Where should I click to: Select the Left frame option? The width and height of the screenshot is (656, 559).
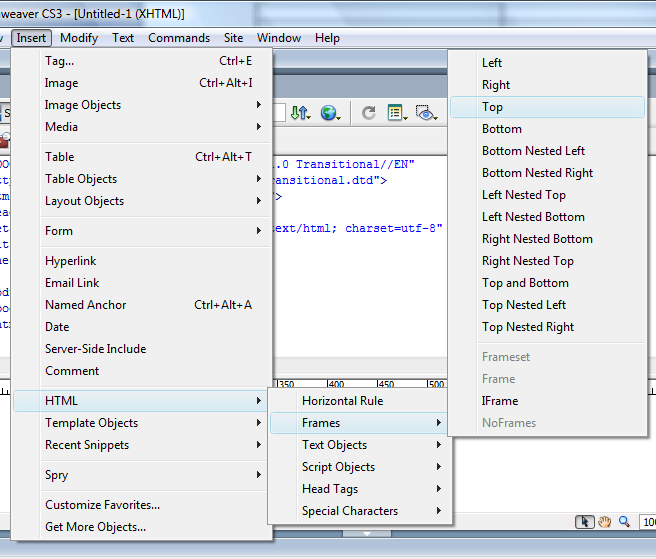[547, 63]
